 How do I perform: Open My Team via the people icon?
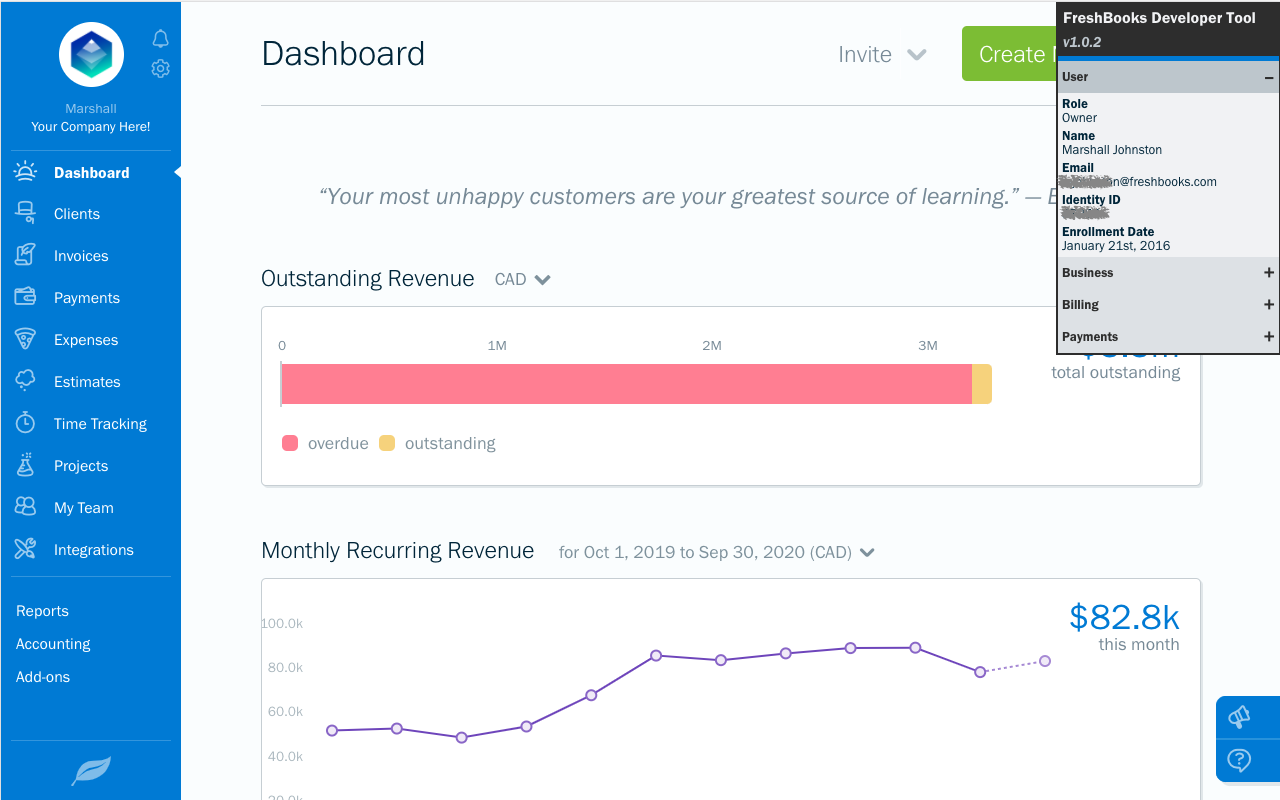(x=26, y=507)
